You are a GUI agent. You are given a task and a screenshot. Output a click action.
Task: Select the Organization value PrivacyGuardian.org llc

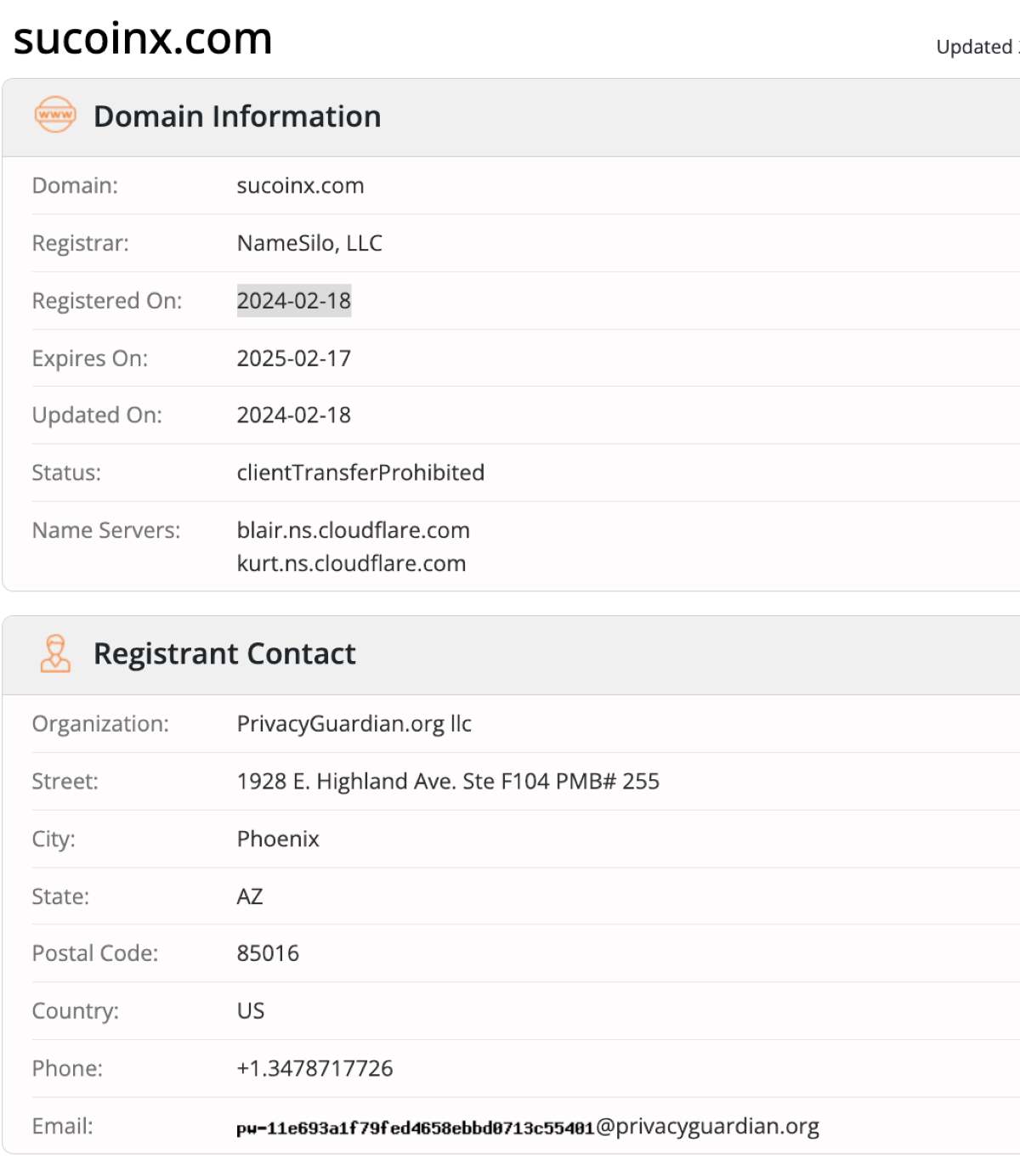point(355,723)
